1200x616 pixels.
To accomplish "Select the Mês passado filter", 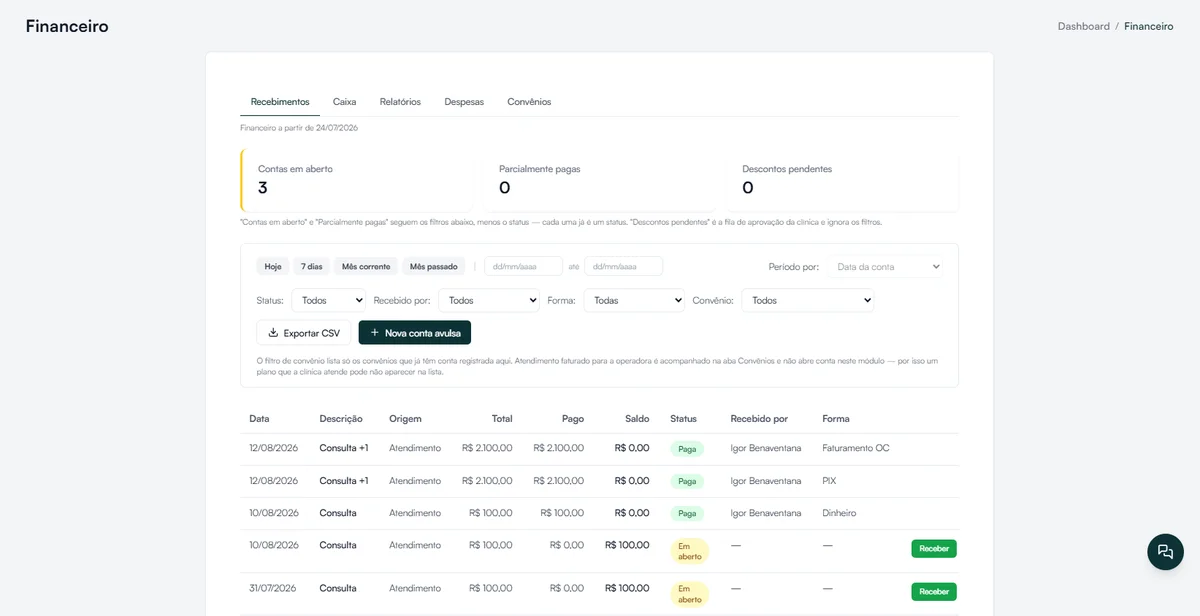I will tap(434, 267).
